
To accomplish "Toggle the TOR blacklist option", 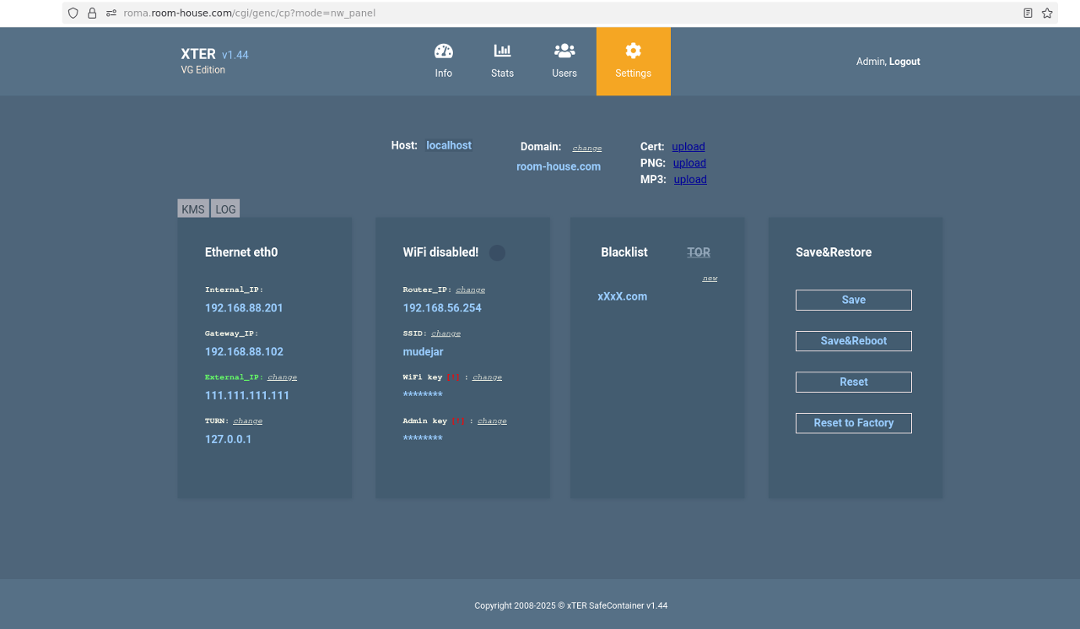I will tap(698, 253).
